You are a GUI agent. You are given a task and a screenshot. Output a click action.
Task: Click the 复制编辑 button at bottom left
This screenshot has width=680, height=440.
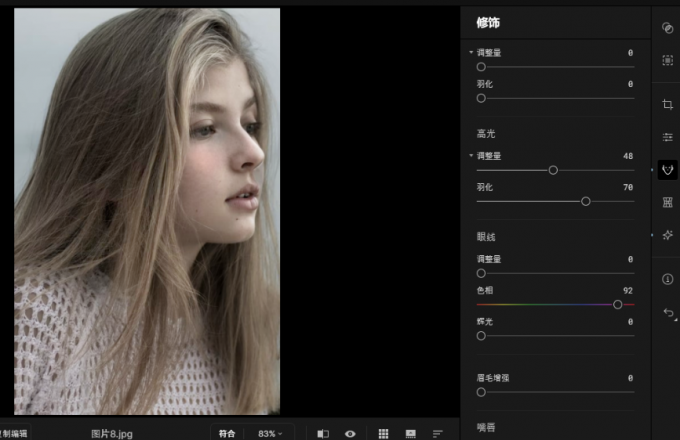click(x=14, y=433)
